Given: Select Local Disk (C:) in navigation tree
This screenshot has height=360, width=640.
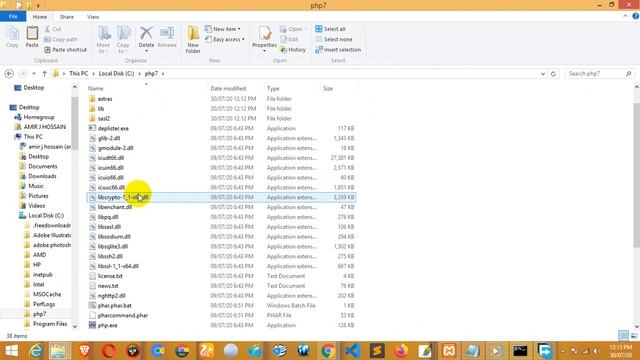Looking at the screenshot, I should [46, 216].
